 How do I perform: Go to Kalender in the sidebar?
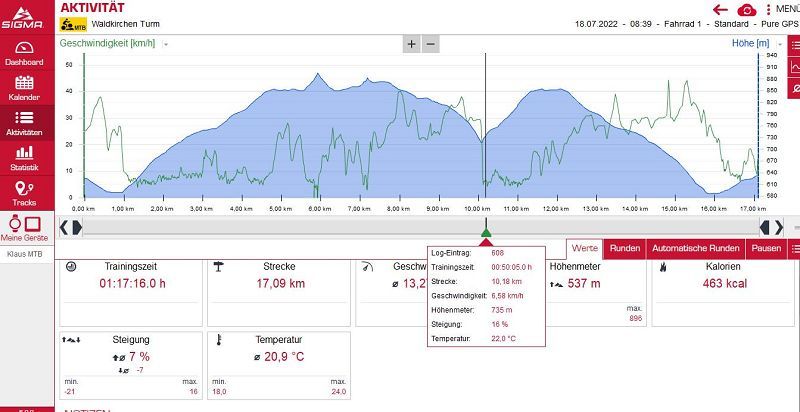(x=23, y=88)
